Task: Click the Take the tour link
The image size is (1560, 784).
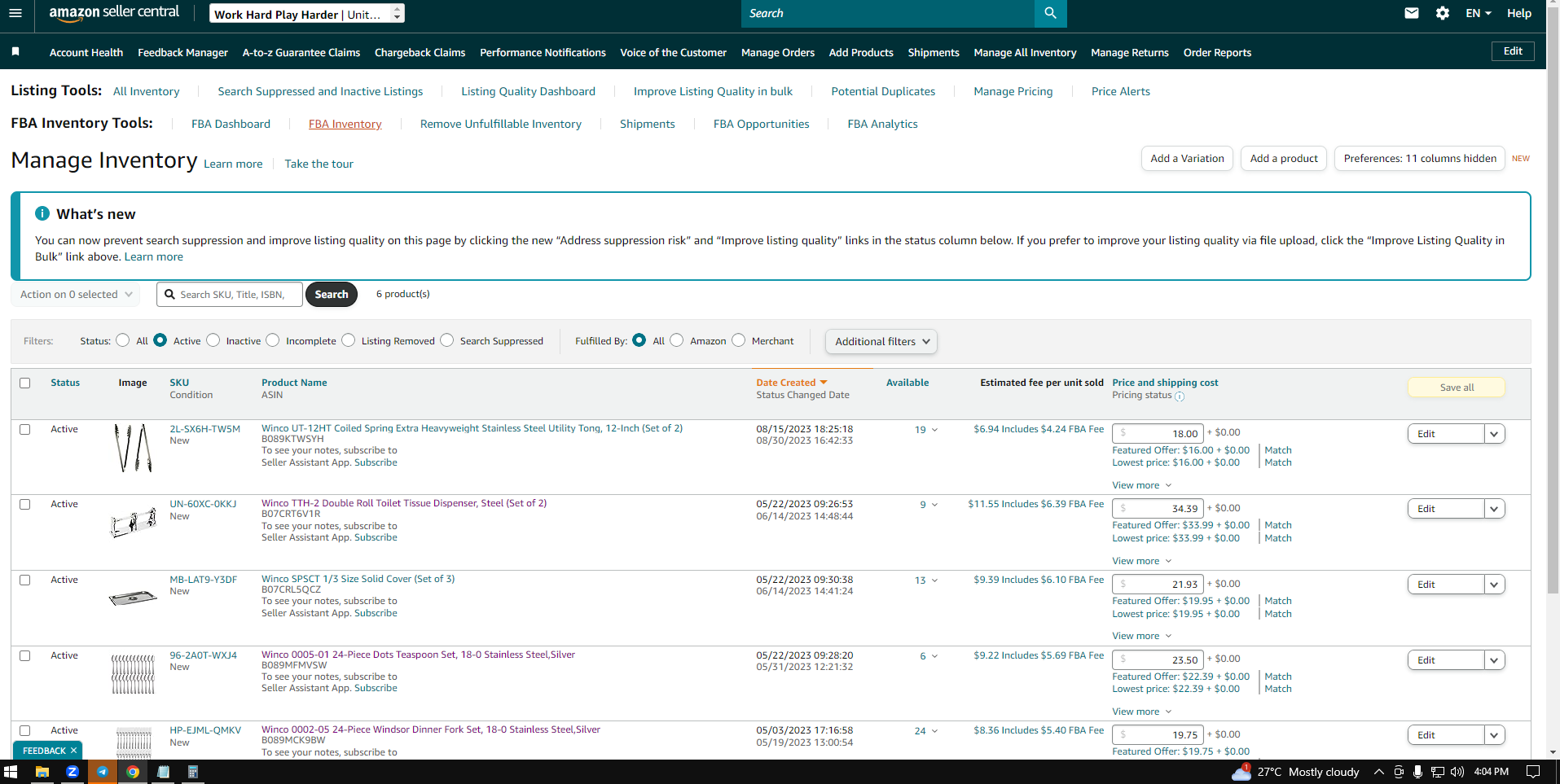Action: 319,164
